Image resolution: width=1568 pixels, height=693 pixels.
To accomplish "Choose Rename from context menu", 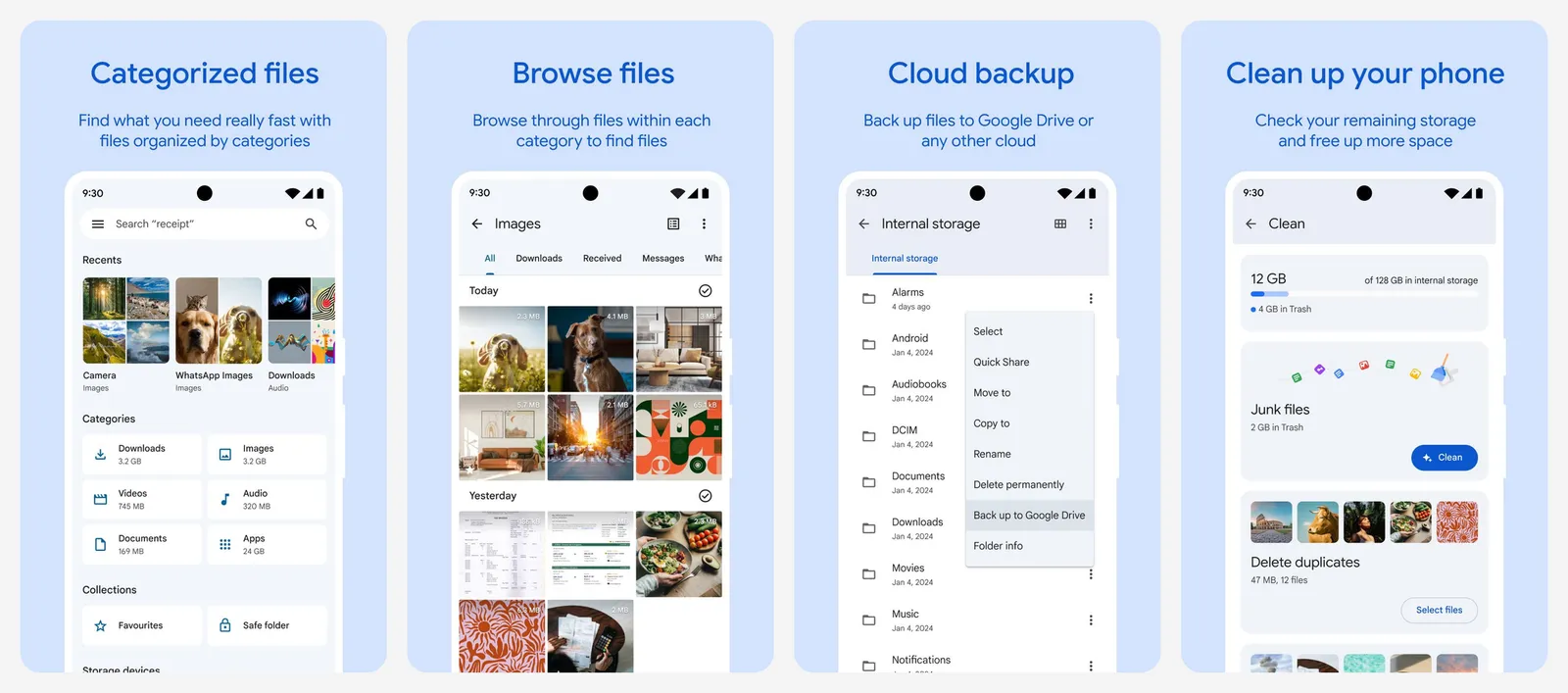I will point(1029,454).
